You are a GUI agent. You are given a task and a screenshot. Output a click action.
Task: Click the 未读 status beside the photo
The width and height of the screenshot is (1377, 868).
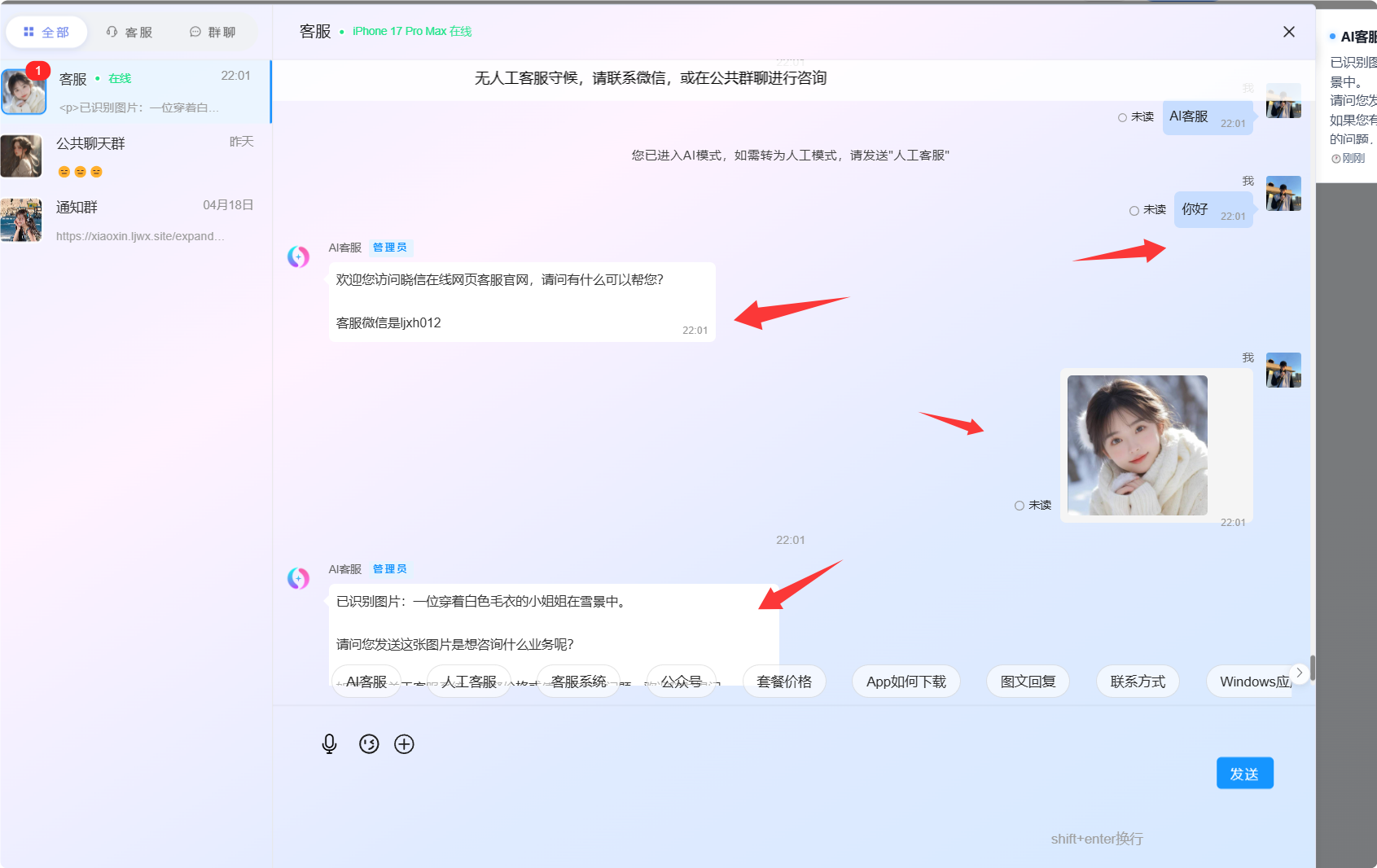(1033, 506)
